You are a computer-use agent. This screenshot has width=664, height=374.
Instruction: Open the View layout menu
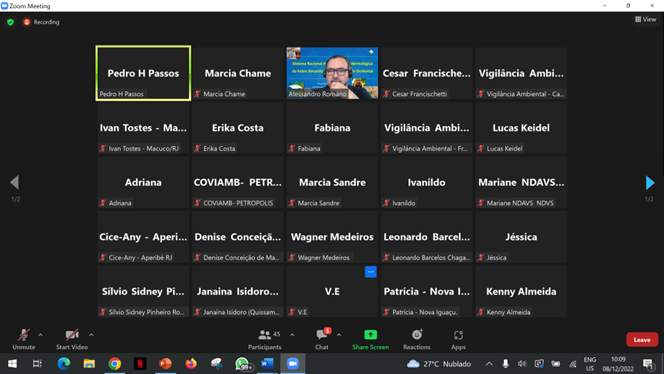tap(646, 19)
